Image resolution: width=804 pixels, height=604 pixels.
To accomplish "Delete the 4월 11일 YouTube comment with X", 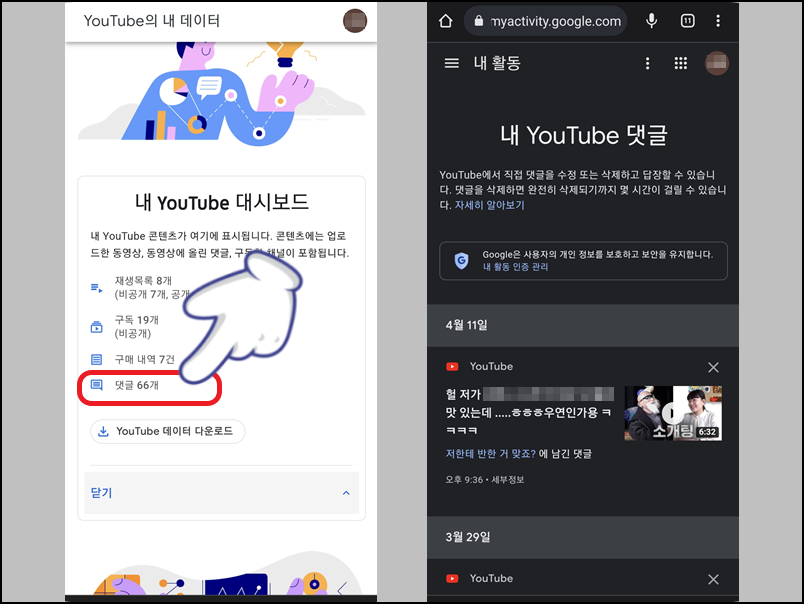I will point(713,367).
